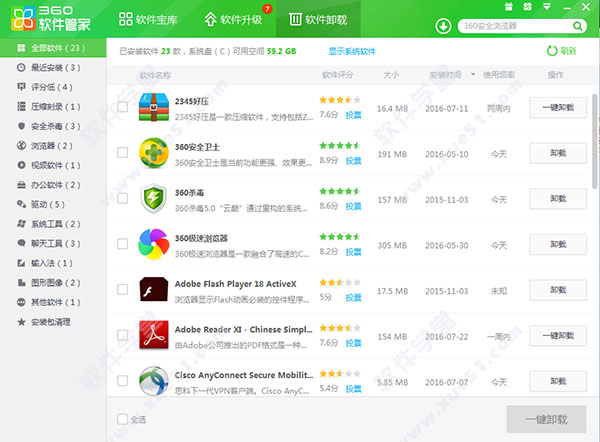This screenshot has height=442, width=600.
Task: Check the 2345好压 checkbox
Action: point(122,107)
